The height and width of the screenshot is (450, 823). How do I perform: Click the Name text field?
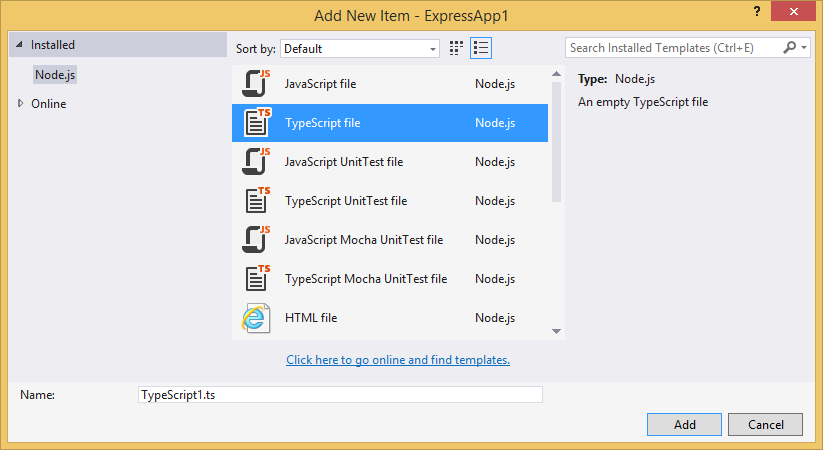click(340, 395)
